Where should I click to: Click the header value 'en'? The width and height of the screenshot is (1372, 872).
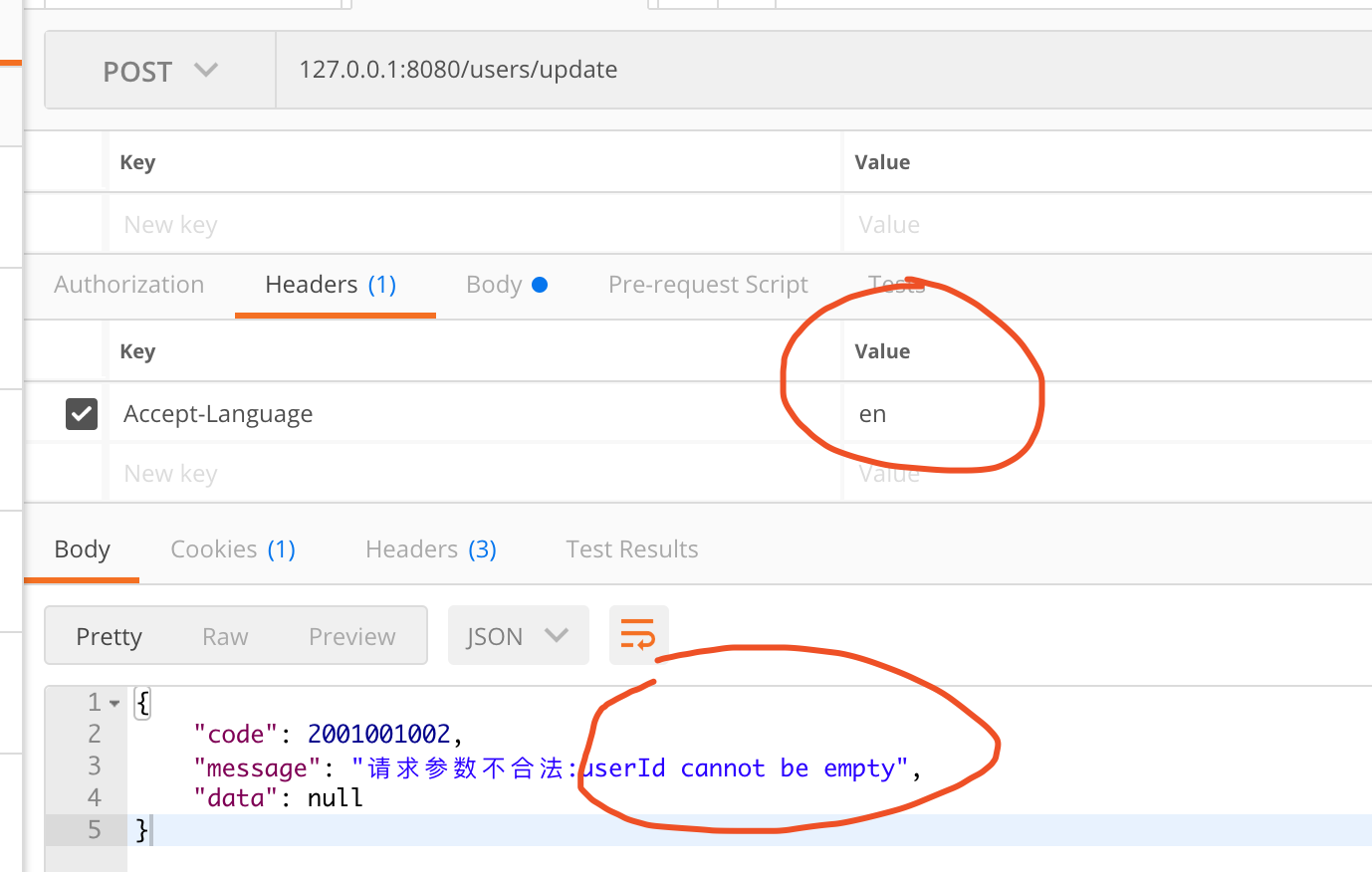coord(872,414)
